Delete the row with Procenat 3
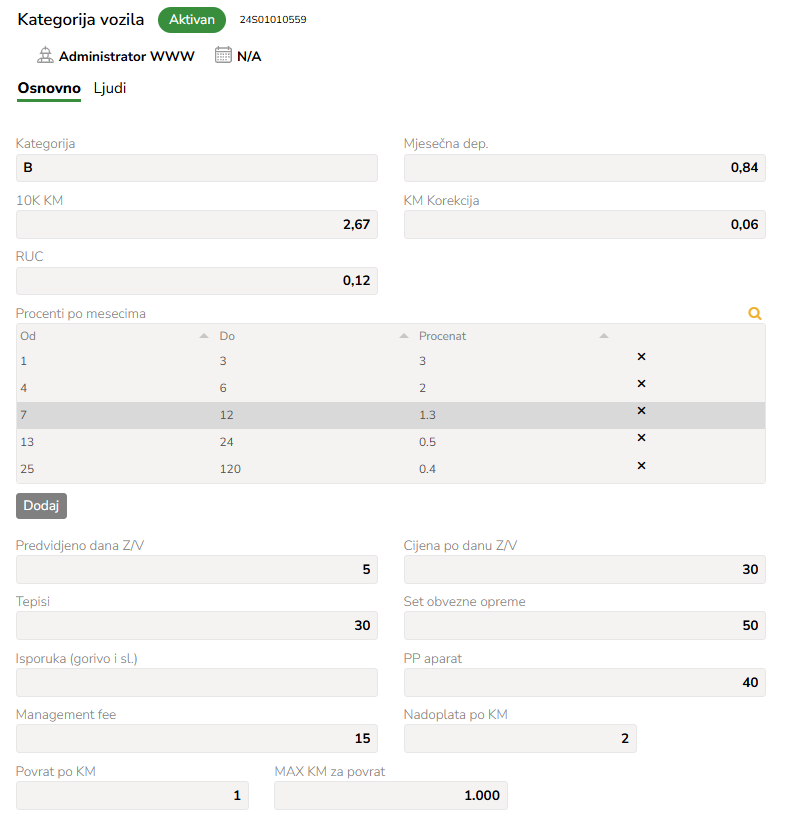The image size is (795, 823). 641,357
